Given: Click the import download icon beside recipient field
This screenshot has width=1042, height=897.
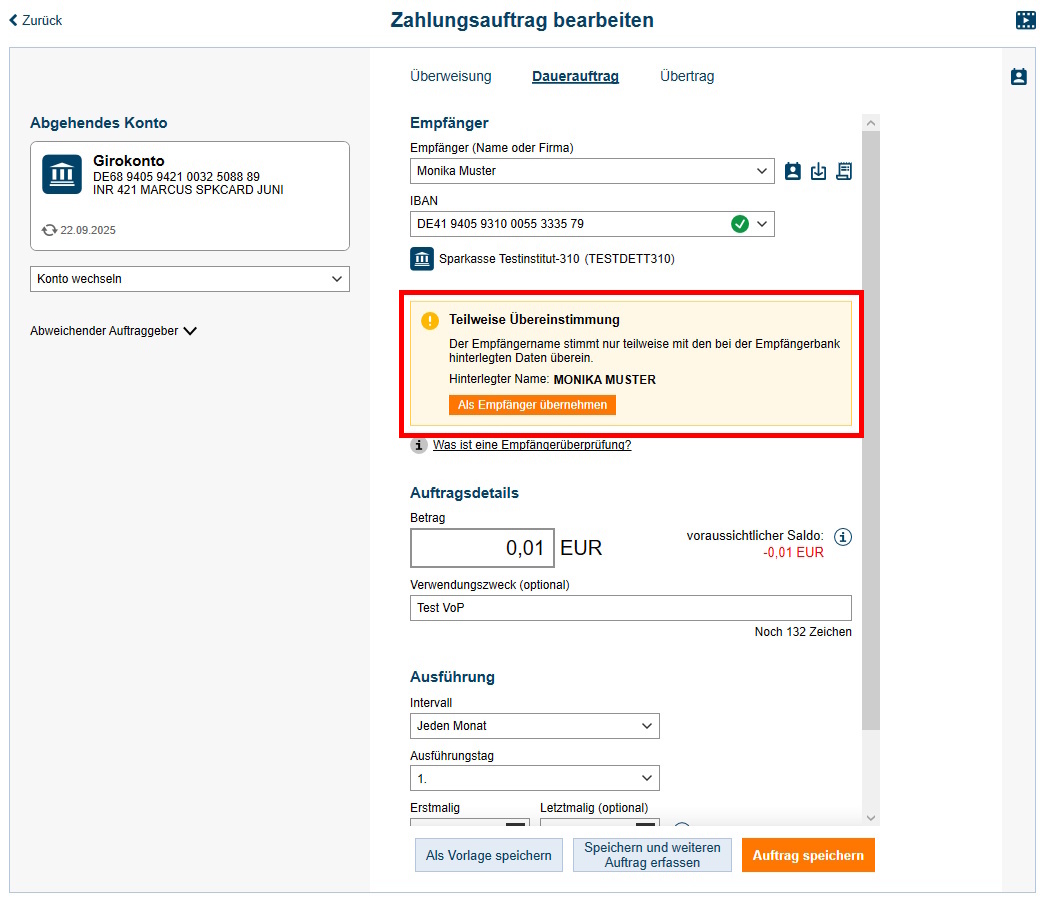Looking at the screenshot, I should point(818,171).
